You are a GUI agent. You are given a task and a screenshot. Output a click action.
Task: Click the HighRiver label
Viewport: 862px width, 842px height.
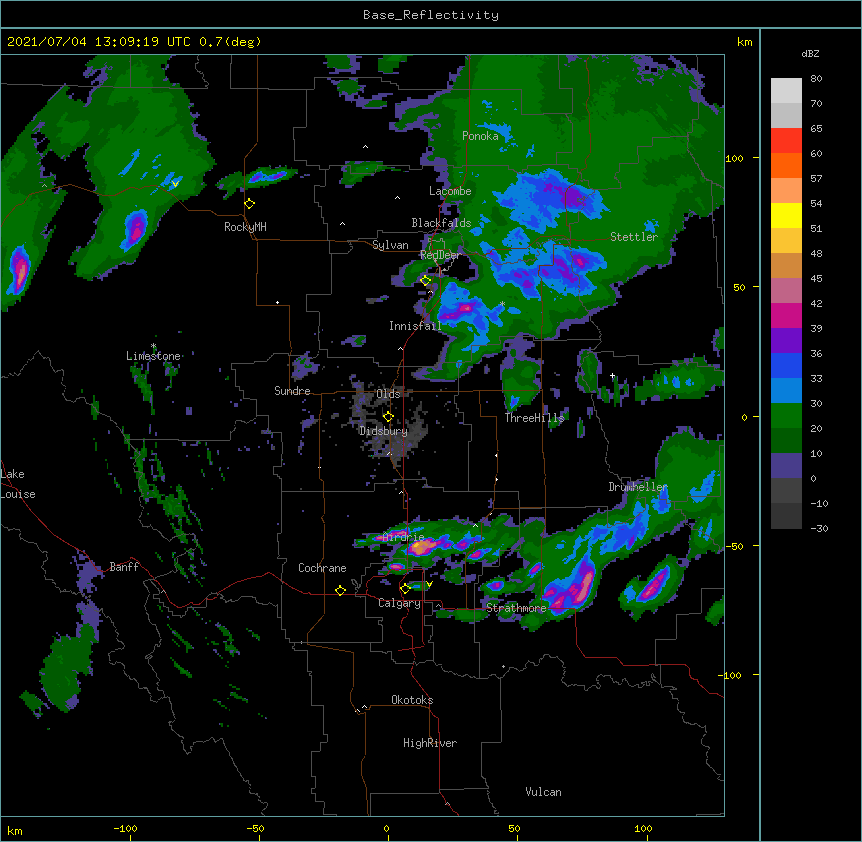[x=430, y=743]
